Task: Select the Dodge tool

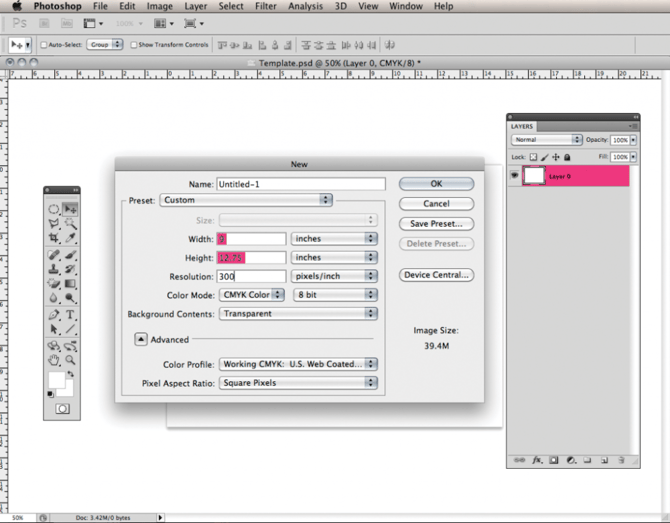Action: coord(70,298)
